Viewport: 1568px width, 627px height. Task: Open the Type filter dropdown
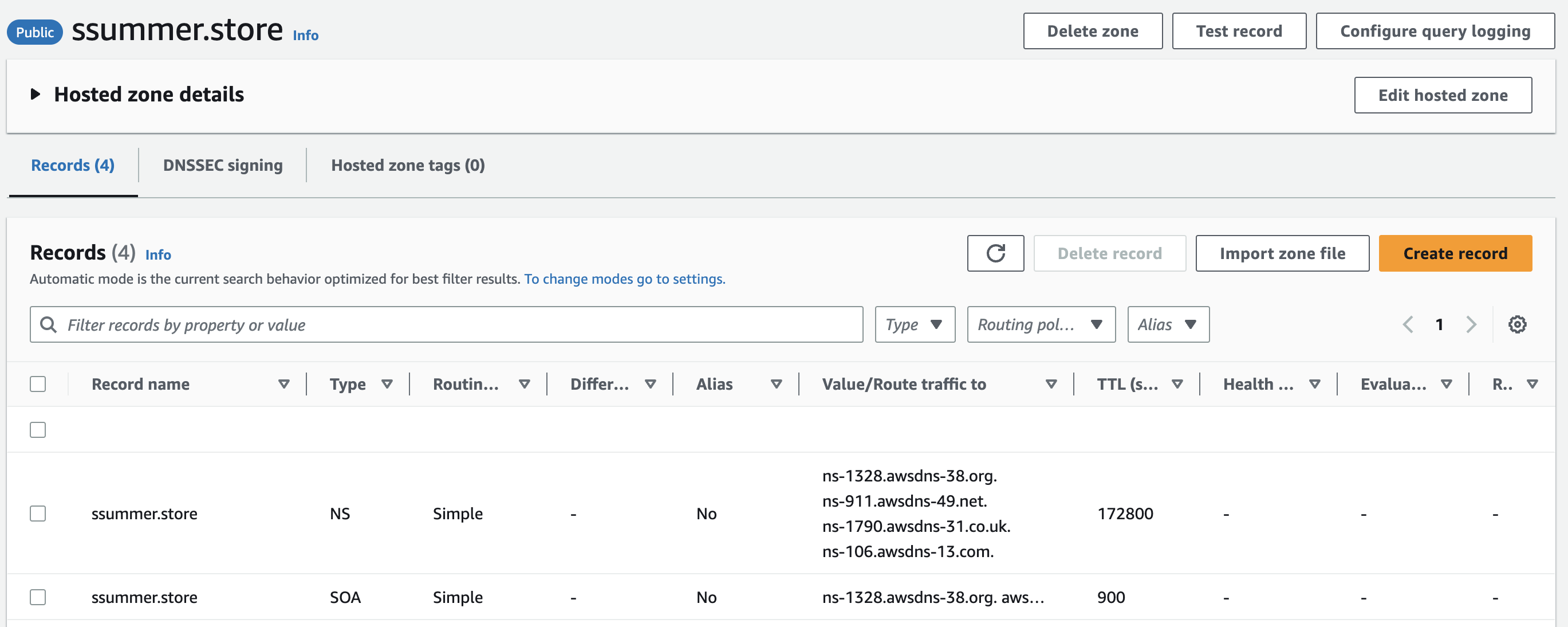click(914, 324)
